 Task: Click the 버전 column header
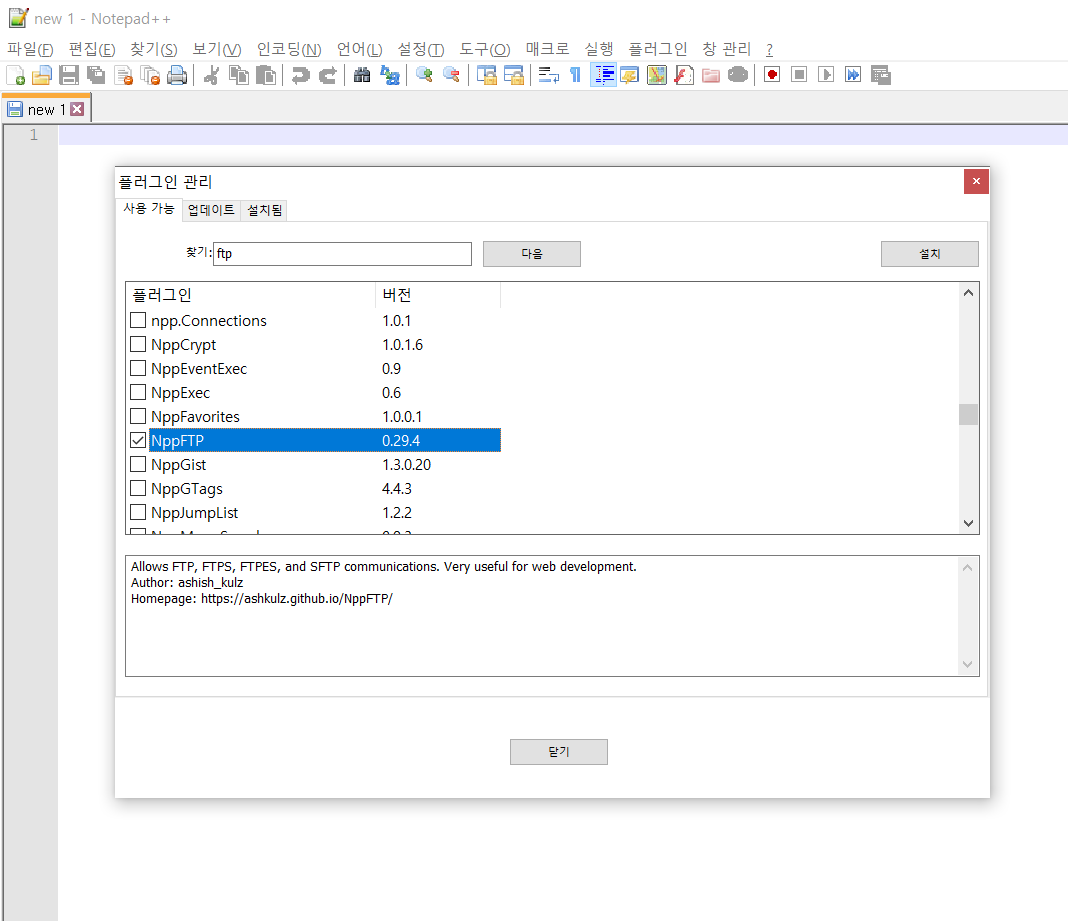pyautogui.click(x=437, y=295)
